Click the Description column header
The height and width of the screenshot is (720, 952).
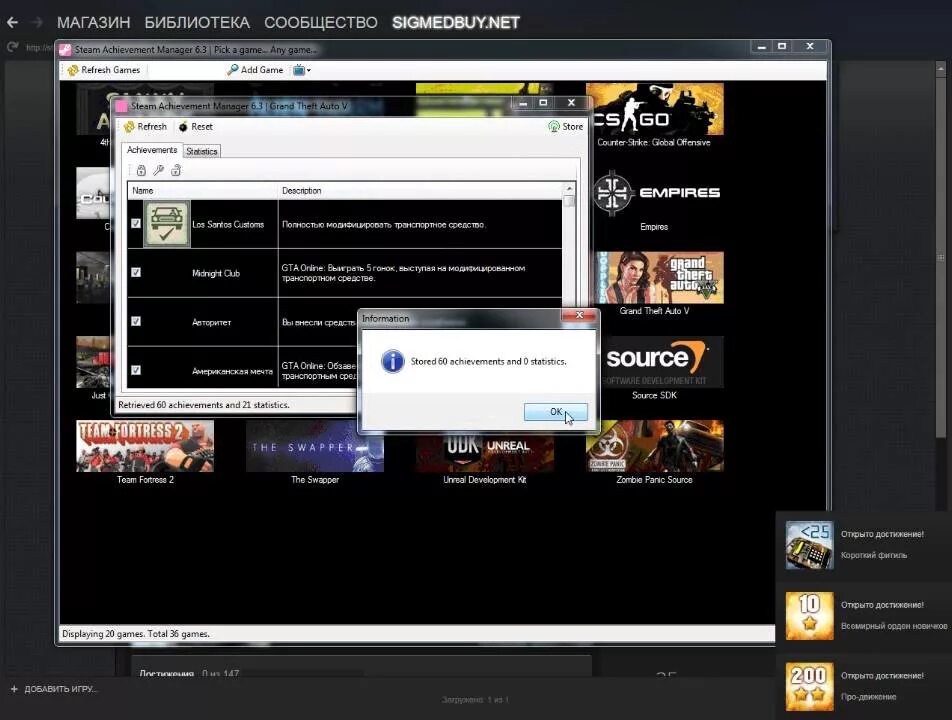pos(420,191)
